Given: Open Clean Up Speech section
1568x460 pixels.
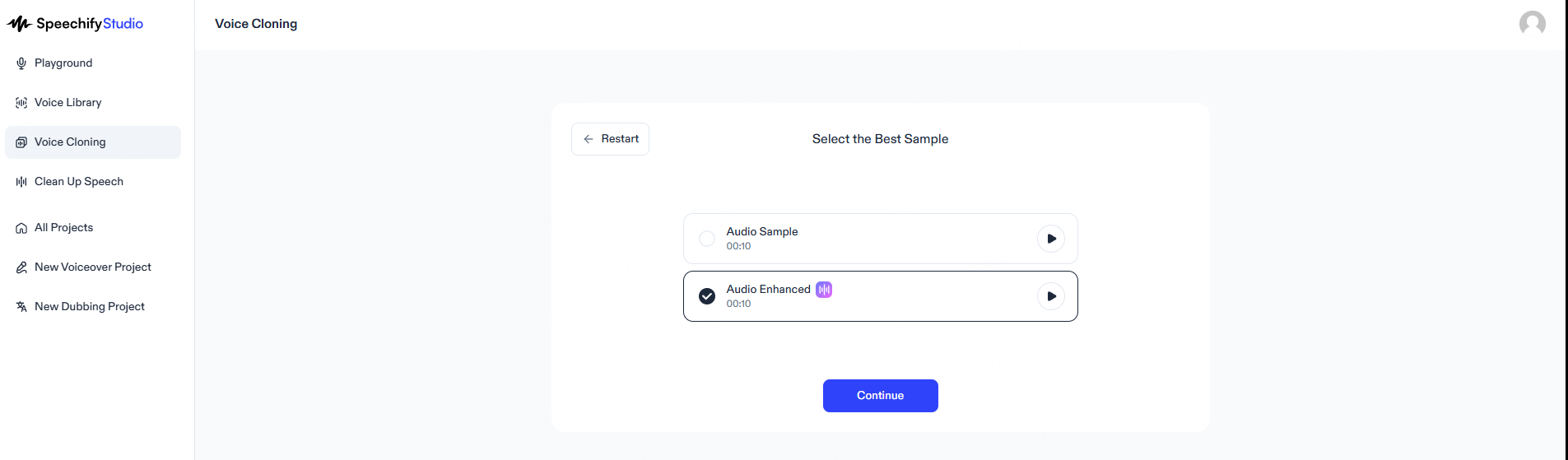Looking at the screenshot, I should 79,182.
